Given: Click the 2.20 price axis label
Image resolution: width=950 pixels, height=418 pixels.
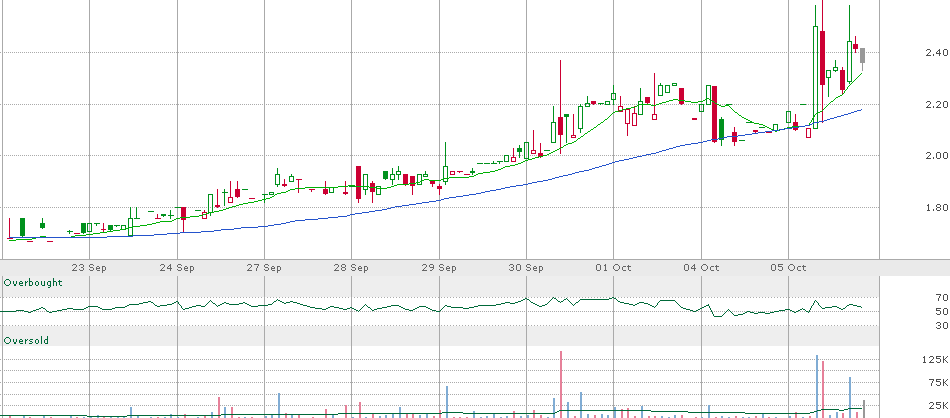Looking at the screenshot, I should click(x=937, y=104).
